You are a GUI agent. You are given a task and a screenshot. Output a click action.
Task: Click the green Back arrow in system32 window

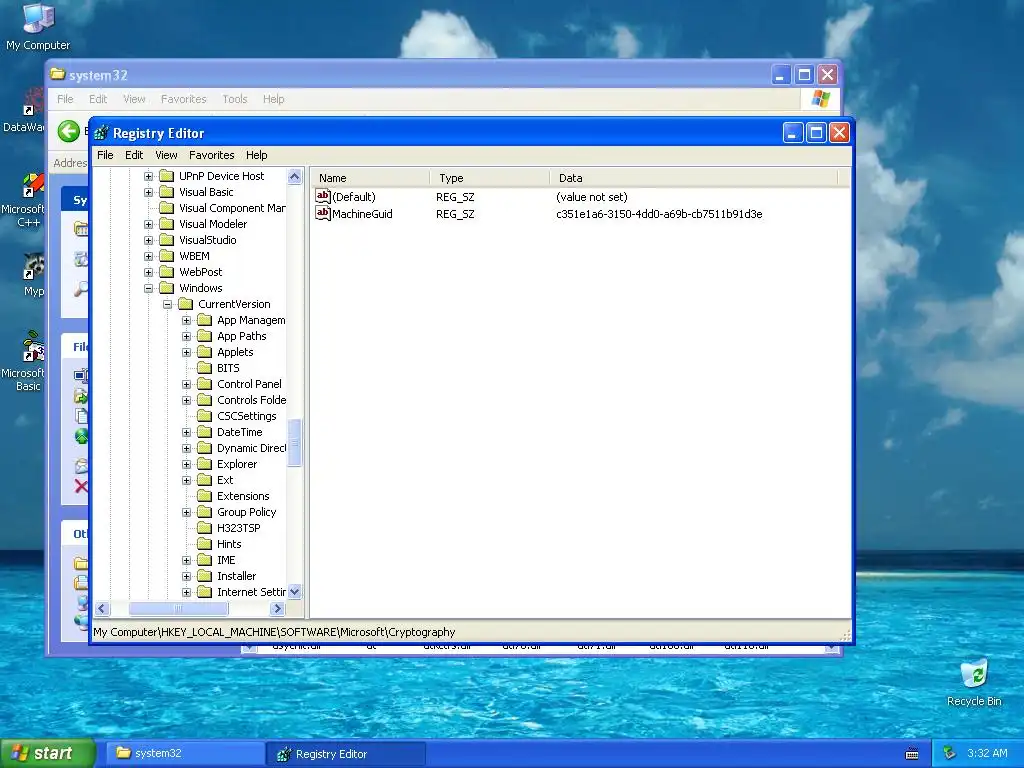(x=69, y=131)
